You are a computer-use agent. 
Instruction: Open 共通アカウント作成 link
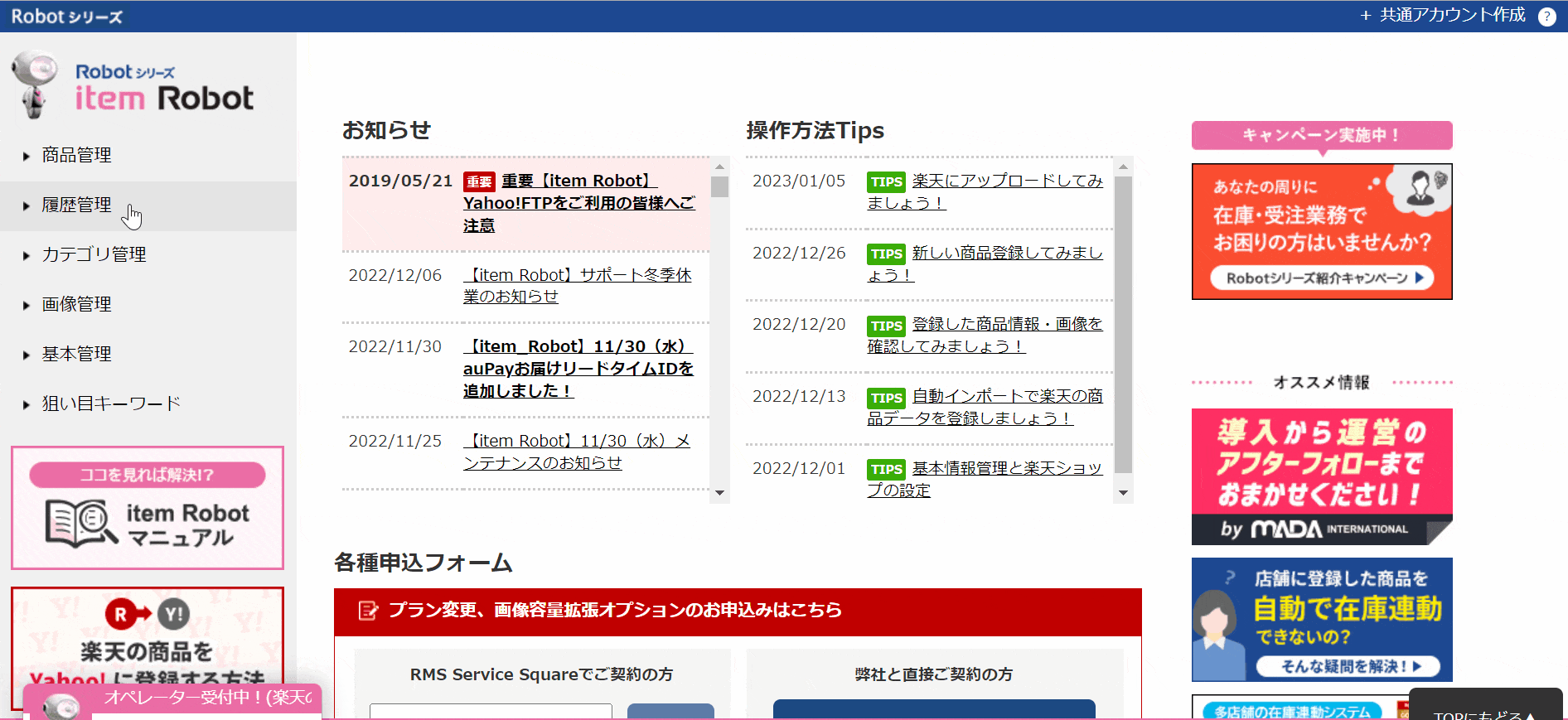[x=1443, y=15]
